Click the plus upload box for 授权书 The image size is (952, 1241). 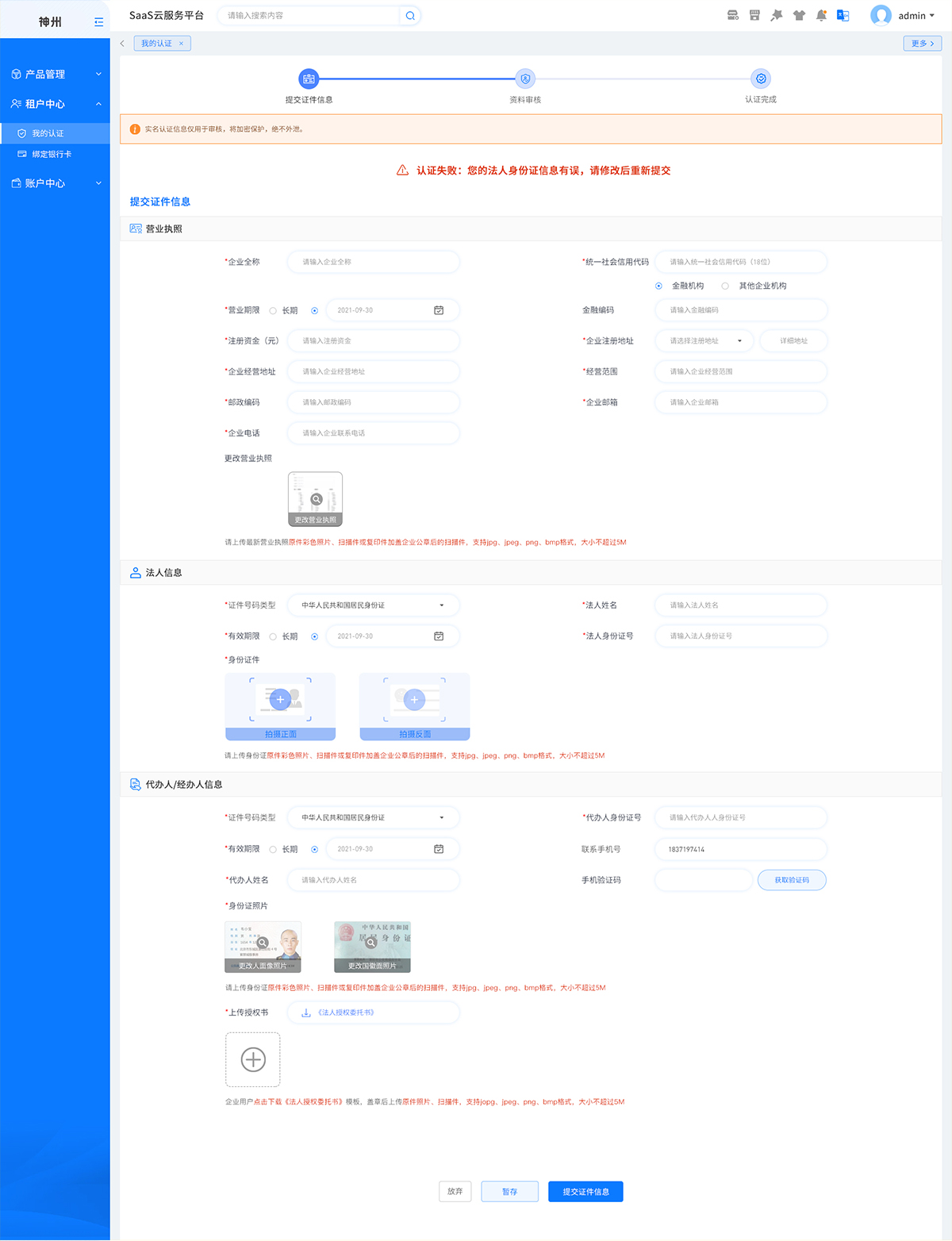[x=253, y=1060]
